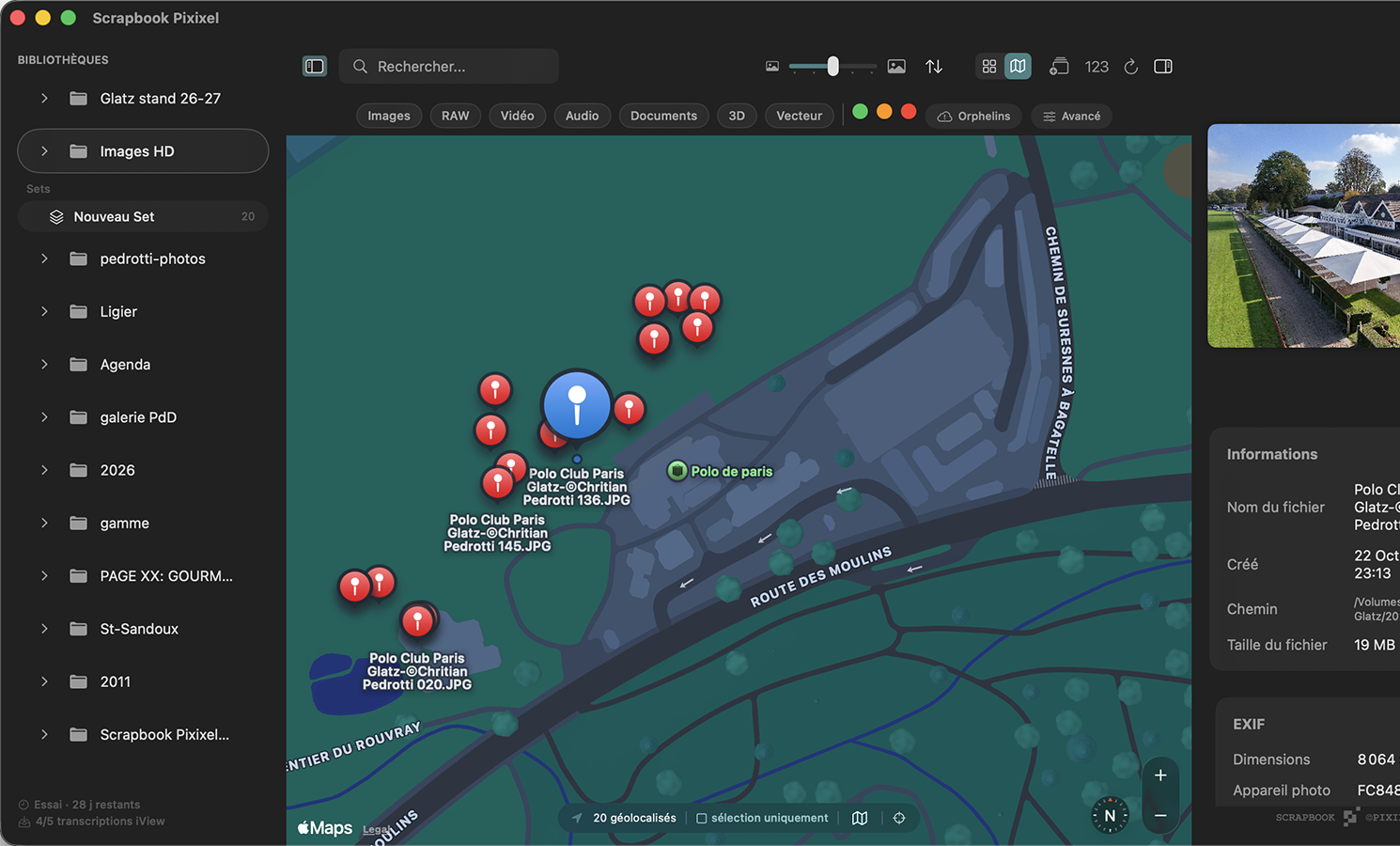Select the Scrapbook Pixixel... library row
The image size is (1400, 846).
[x=143, y=735]
